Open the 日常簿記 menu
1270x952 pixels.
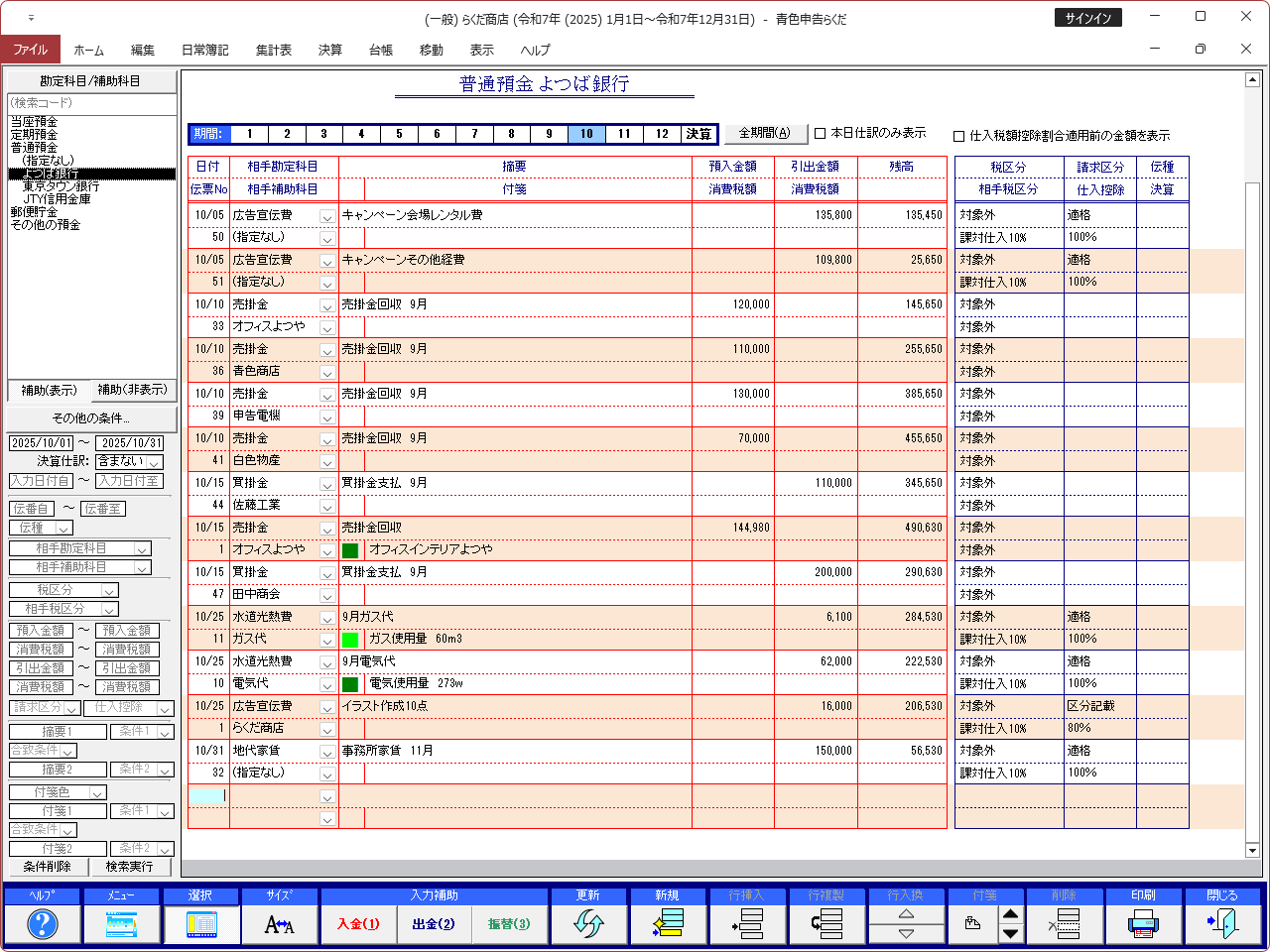tap(204, 50)
